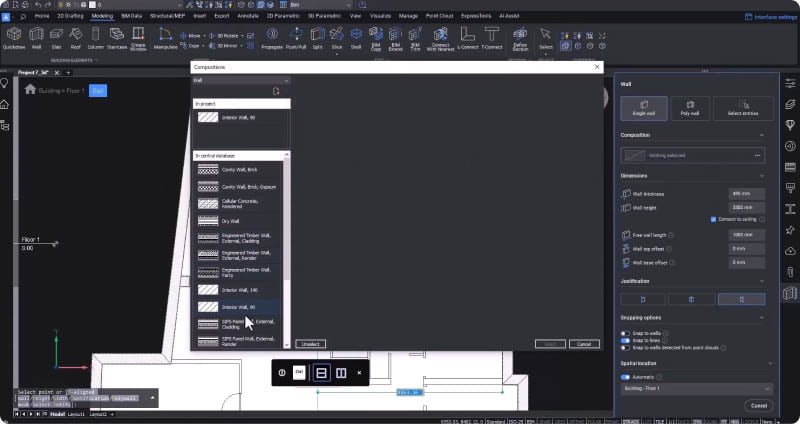Viewport: 800px width, 424px height.
Task: Open the layers panel icon on right
Action: pos(790,104)
